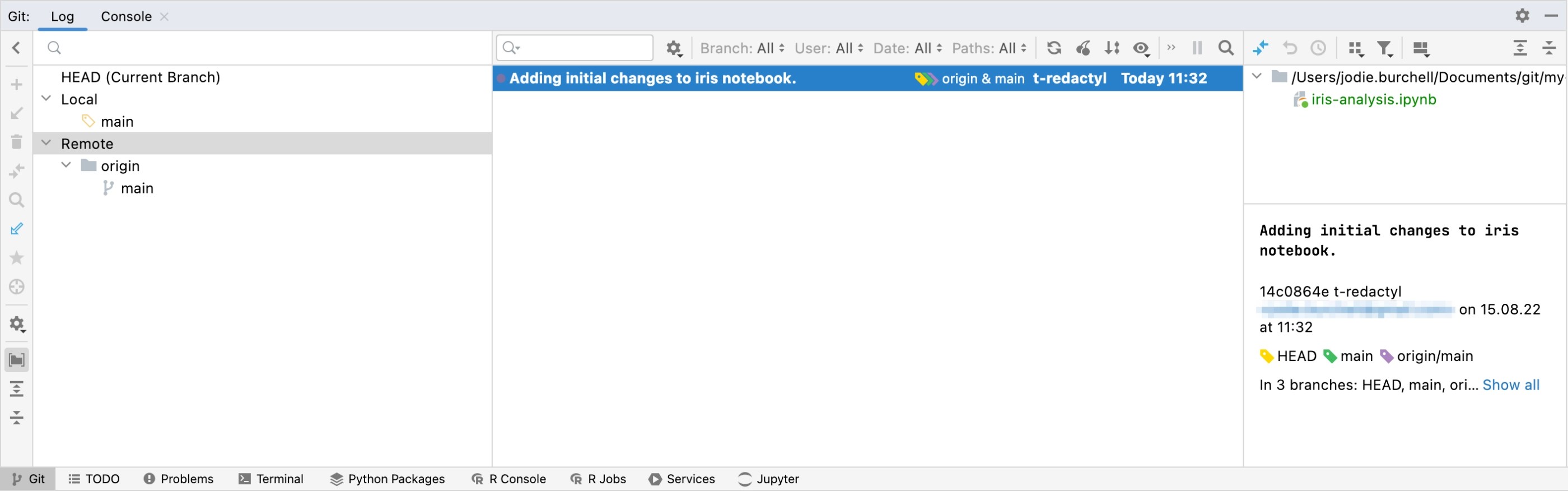Delete the selected branch
Viewport: 1568px width, 491px height.
pos(16,141)
